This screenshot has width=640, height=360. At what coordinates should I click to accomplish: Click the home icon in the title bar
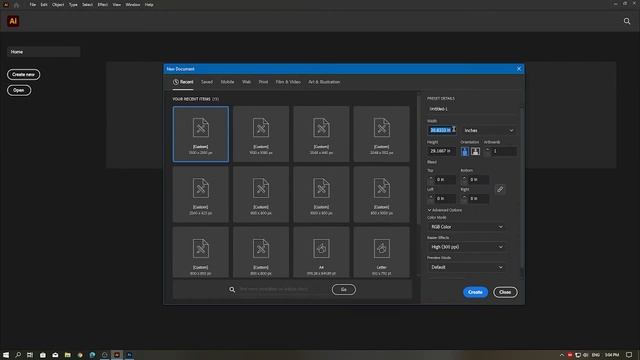point(16,4)
